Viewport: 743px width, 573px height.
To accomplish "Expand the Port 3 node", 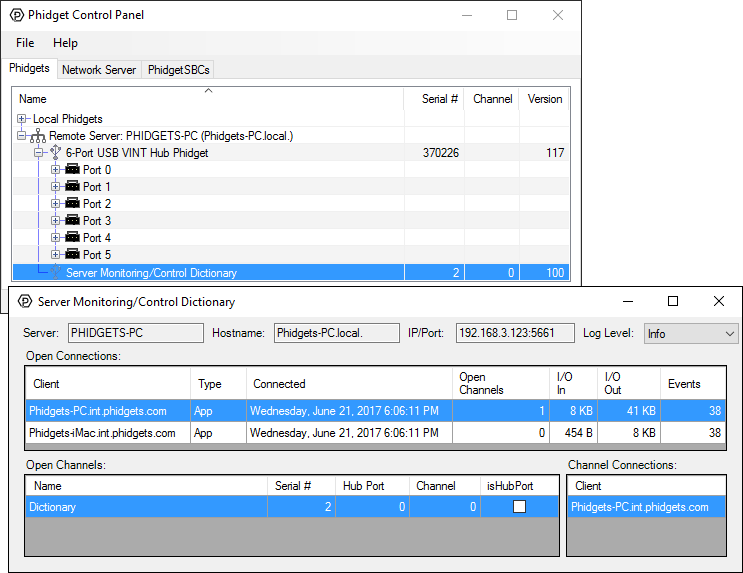I will tap(55, 221).
